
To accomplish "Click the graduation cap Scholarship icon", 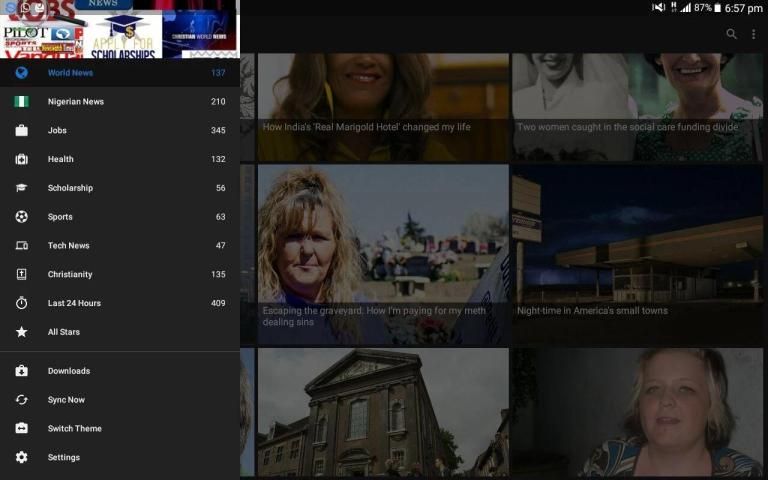I will click(22, 188).
